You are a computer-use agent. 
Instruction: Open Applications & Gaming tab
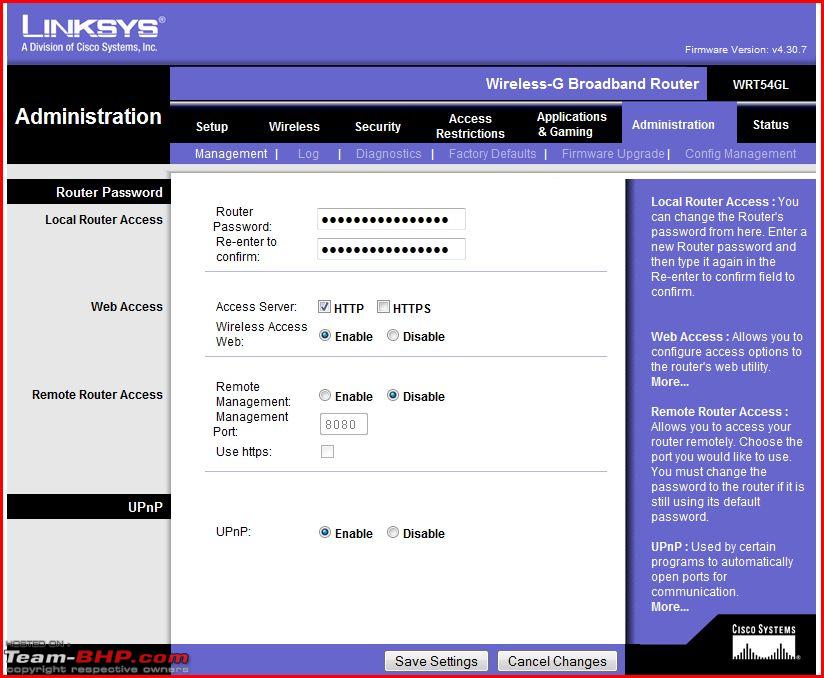(x=571, y=124)
